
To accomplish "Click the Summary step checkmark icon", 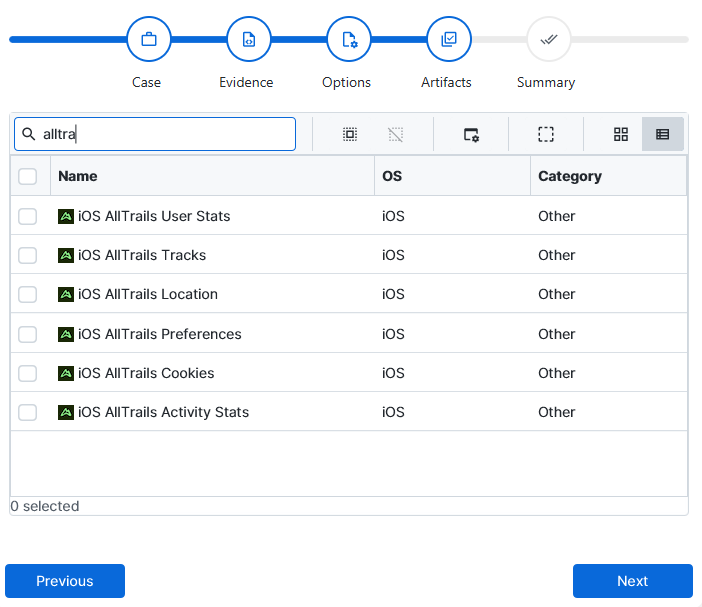I will pyautogui.click(x=549, y=40).
